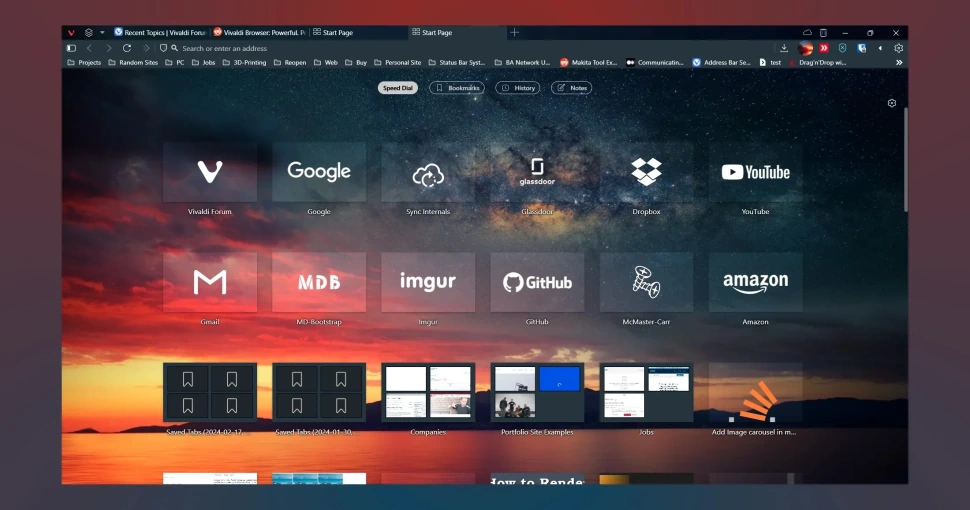Screen dimensions: 970x510
Task: Open start page settings gear
Action: pyautogui.click(x=892, y=103)
